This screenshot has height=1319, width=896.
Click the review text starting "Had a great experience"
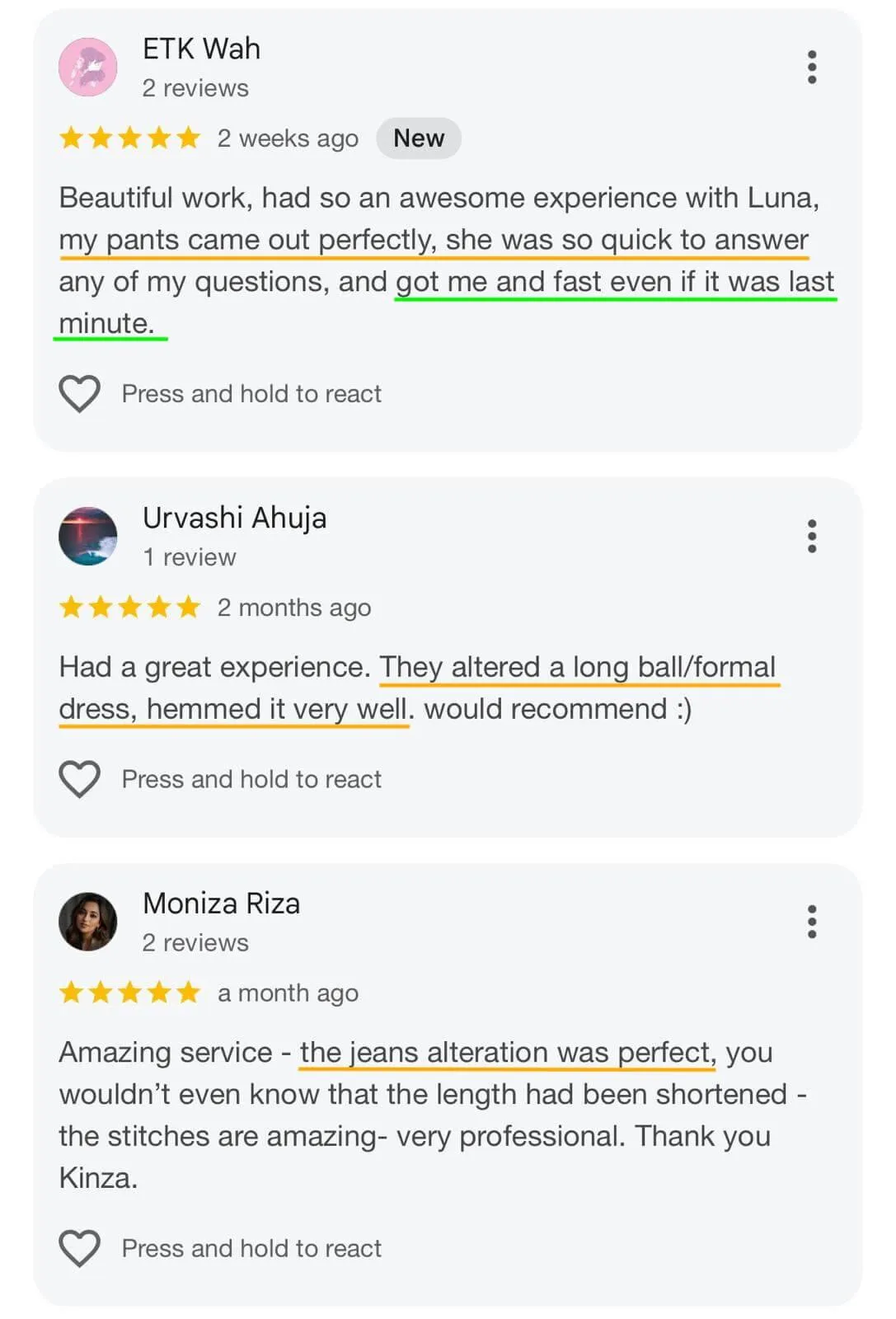point(375,688)
